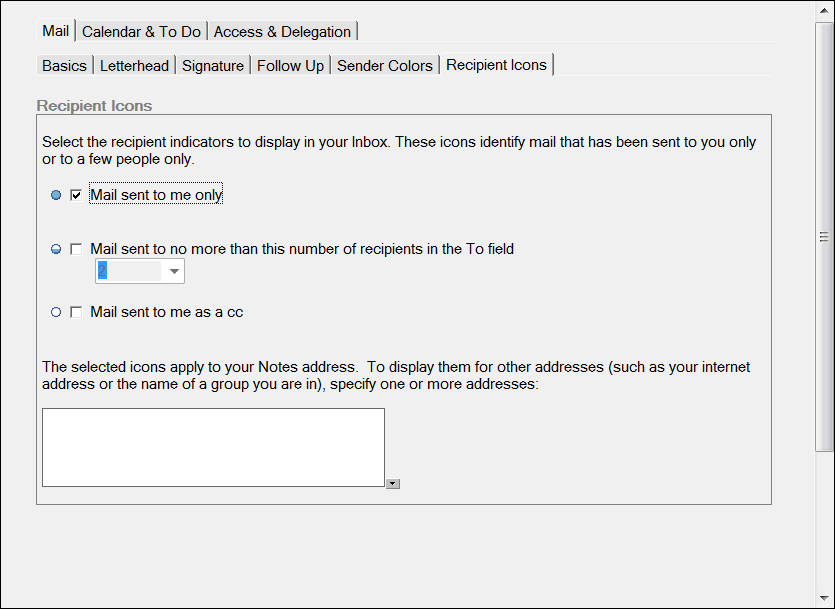Switch to the Follow Up tab
Viewport: 835px width, 609px height.
[x=290, y=65]
